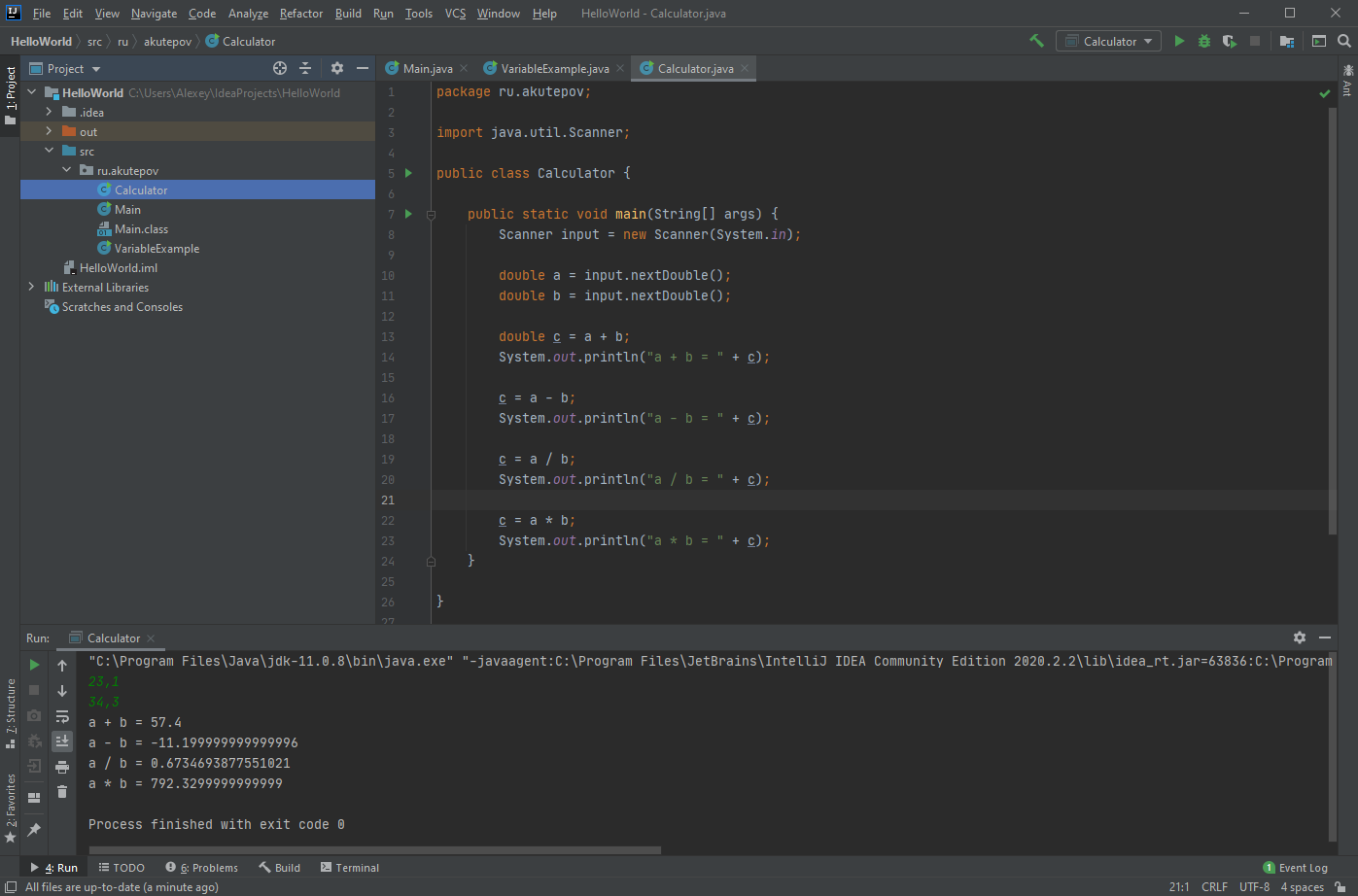The height and width of the screenshot is (896, 1358).
Task: Click the read-only lock icon in status bar
Action: click(1341, 886)
